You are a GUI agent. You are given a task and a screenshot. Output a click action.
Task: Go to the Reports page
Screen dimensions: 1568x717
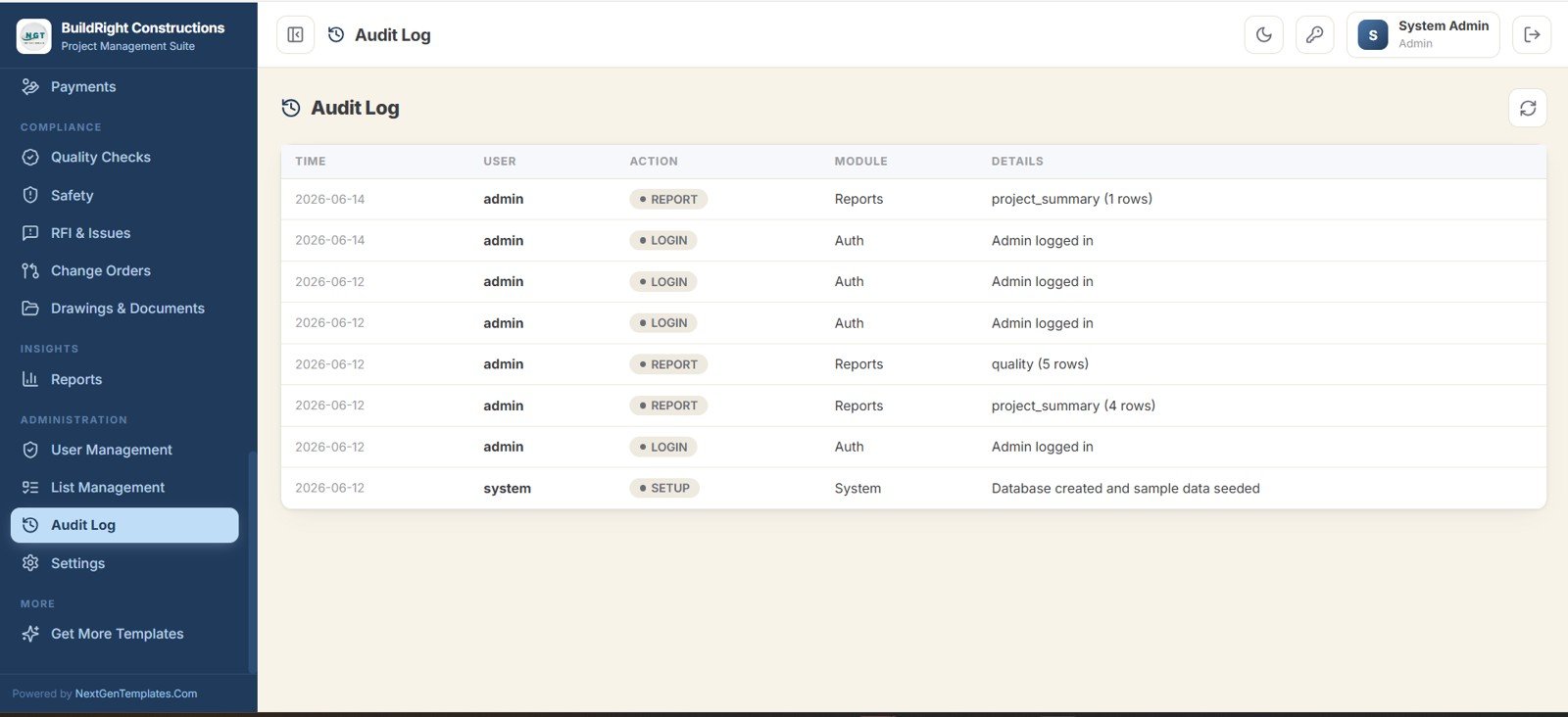pyautogui.click(x=124, y=379)
